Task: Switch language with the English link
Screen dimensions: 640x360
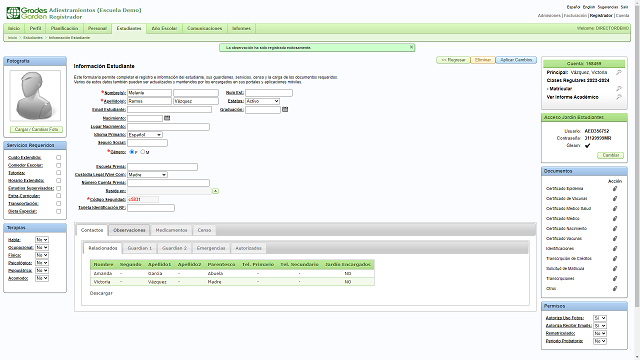Action: coord(589,7)
